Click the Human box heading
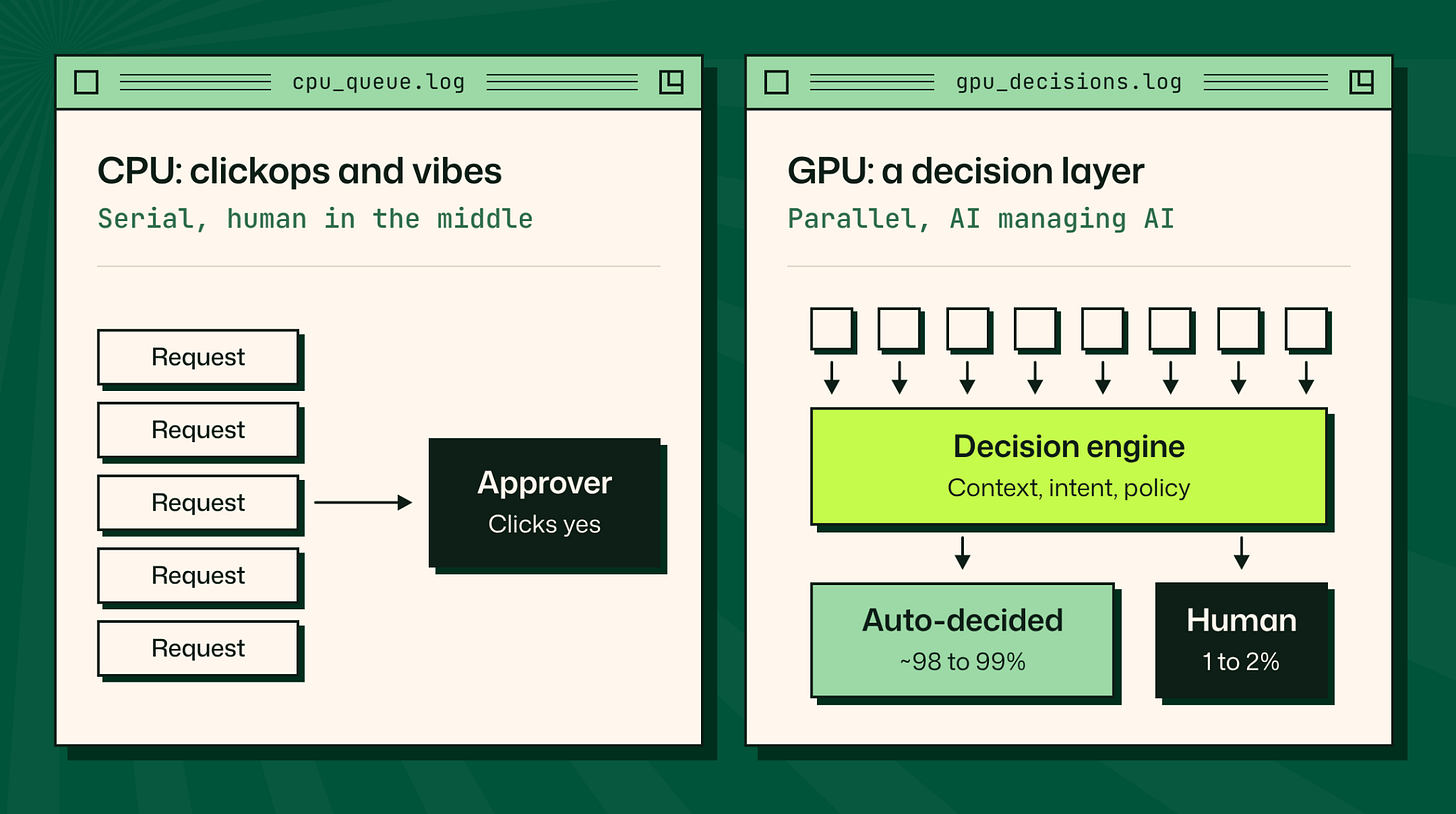The width and height of the screenshot is (1456, 814). (1242, 620)
